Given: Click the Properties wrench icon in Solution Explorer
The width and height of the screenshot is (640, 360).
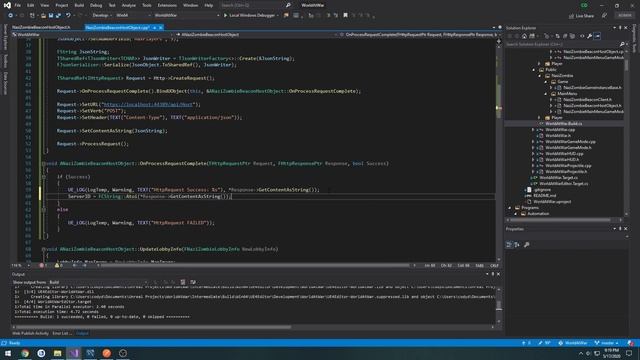Looking at the screenshot, I should [x=589, y=36].
